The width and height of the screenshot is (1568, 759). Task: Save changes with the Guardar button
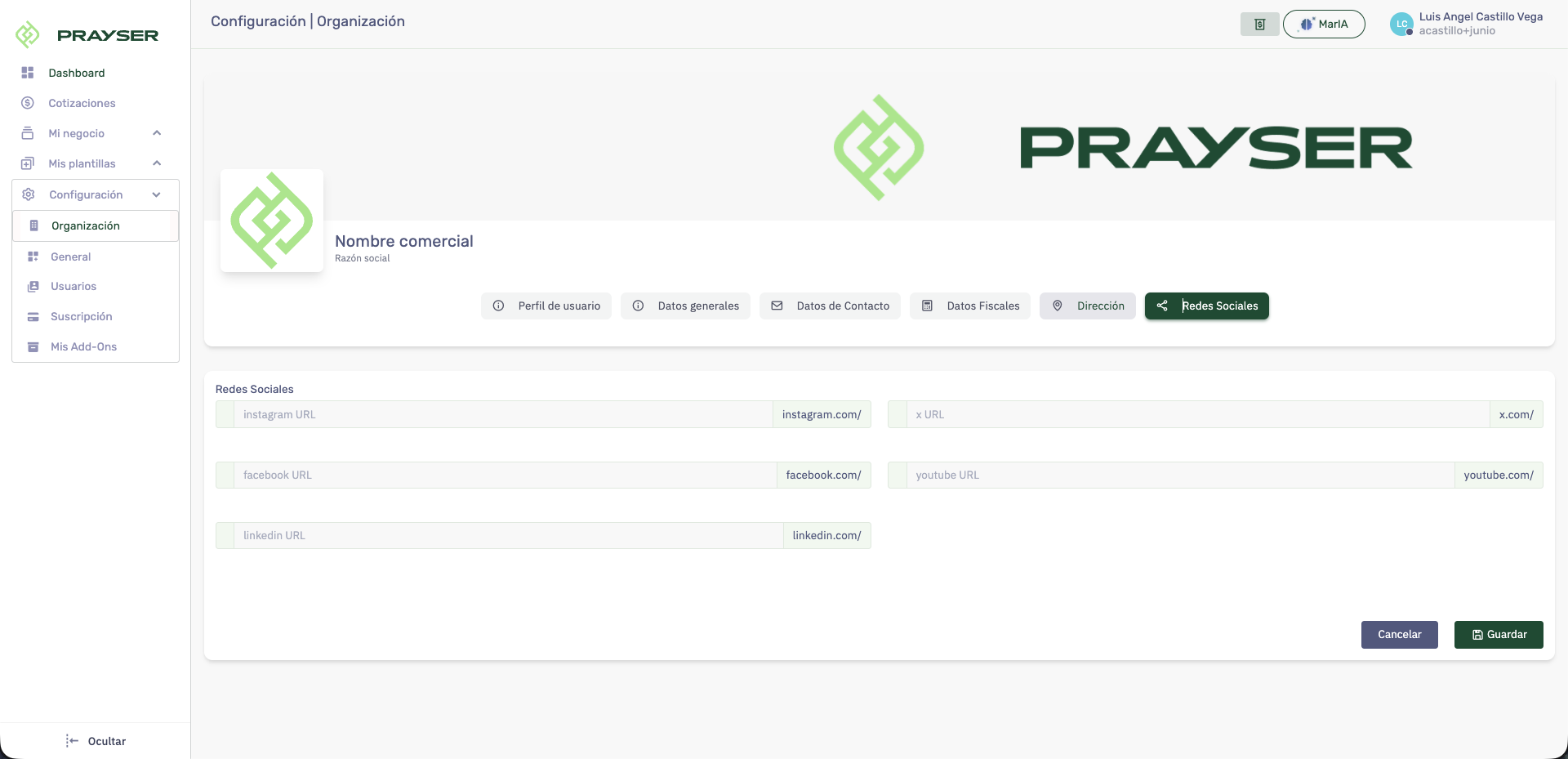coord(1499,635)
